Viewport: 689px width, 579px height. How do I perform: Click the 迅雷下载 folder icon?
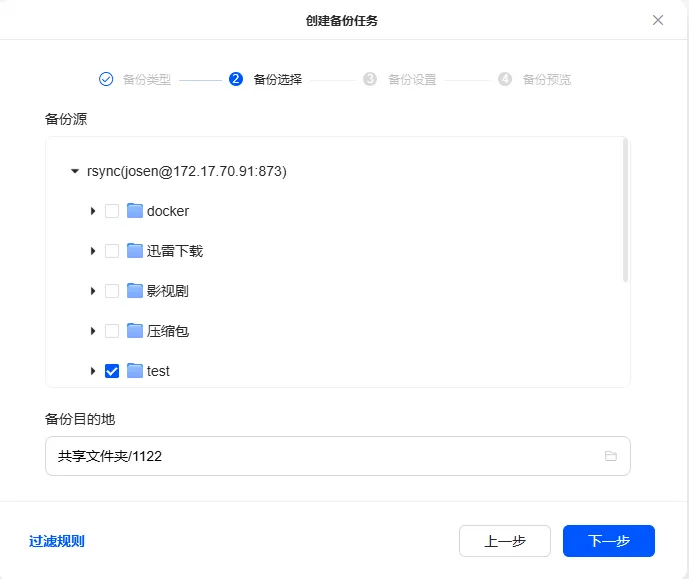tap(135, 251)
